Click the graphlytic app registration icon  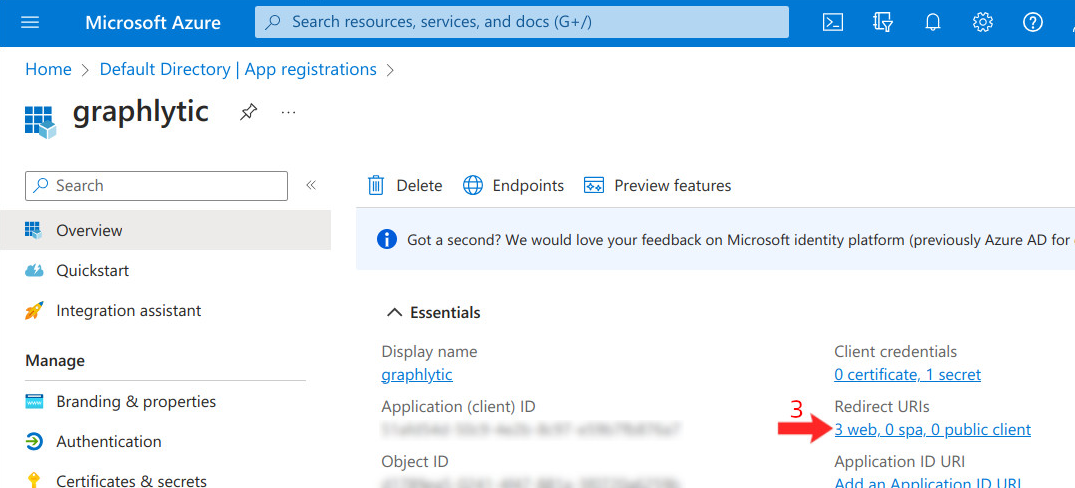pos(40,121)
